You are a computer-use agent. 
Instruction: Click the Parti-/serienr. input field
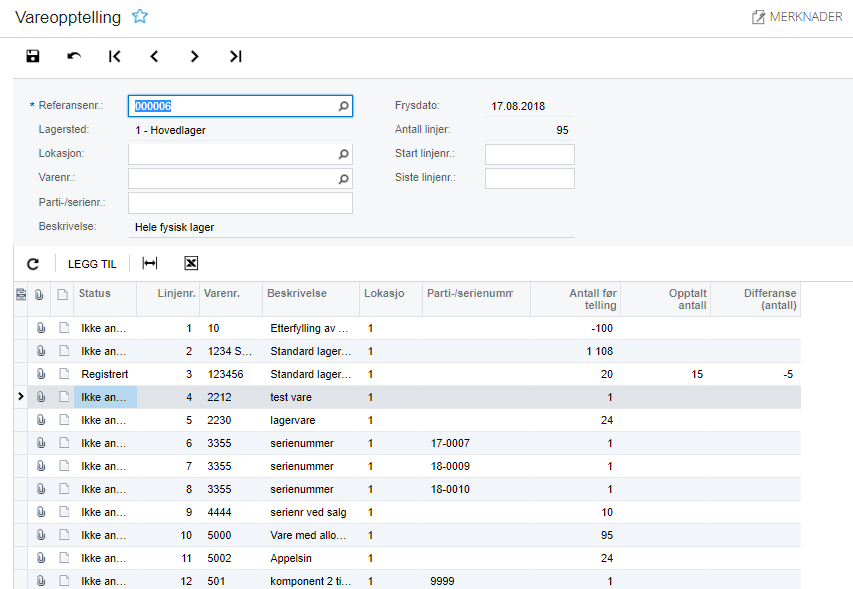pyautogui.click(x=240, y=203)
